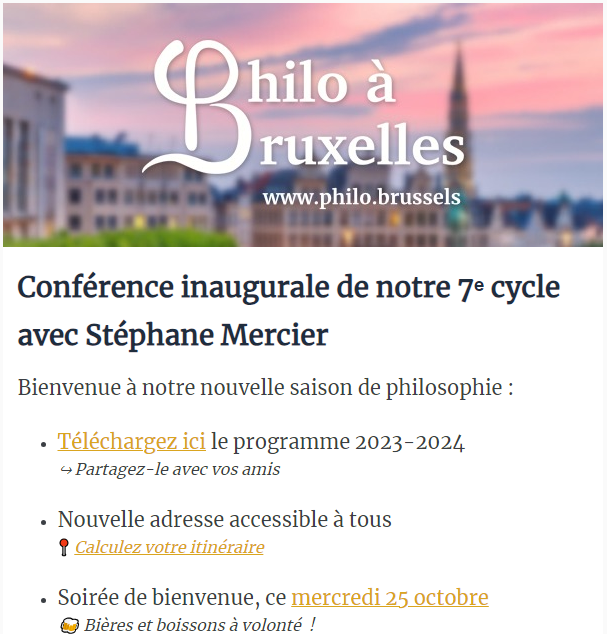Screen dimensions: 607x634
Task: Click the www.philo.brussels address in banner
Action: tap(362, 197)
